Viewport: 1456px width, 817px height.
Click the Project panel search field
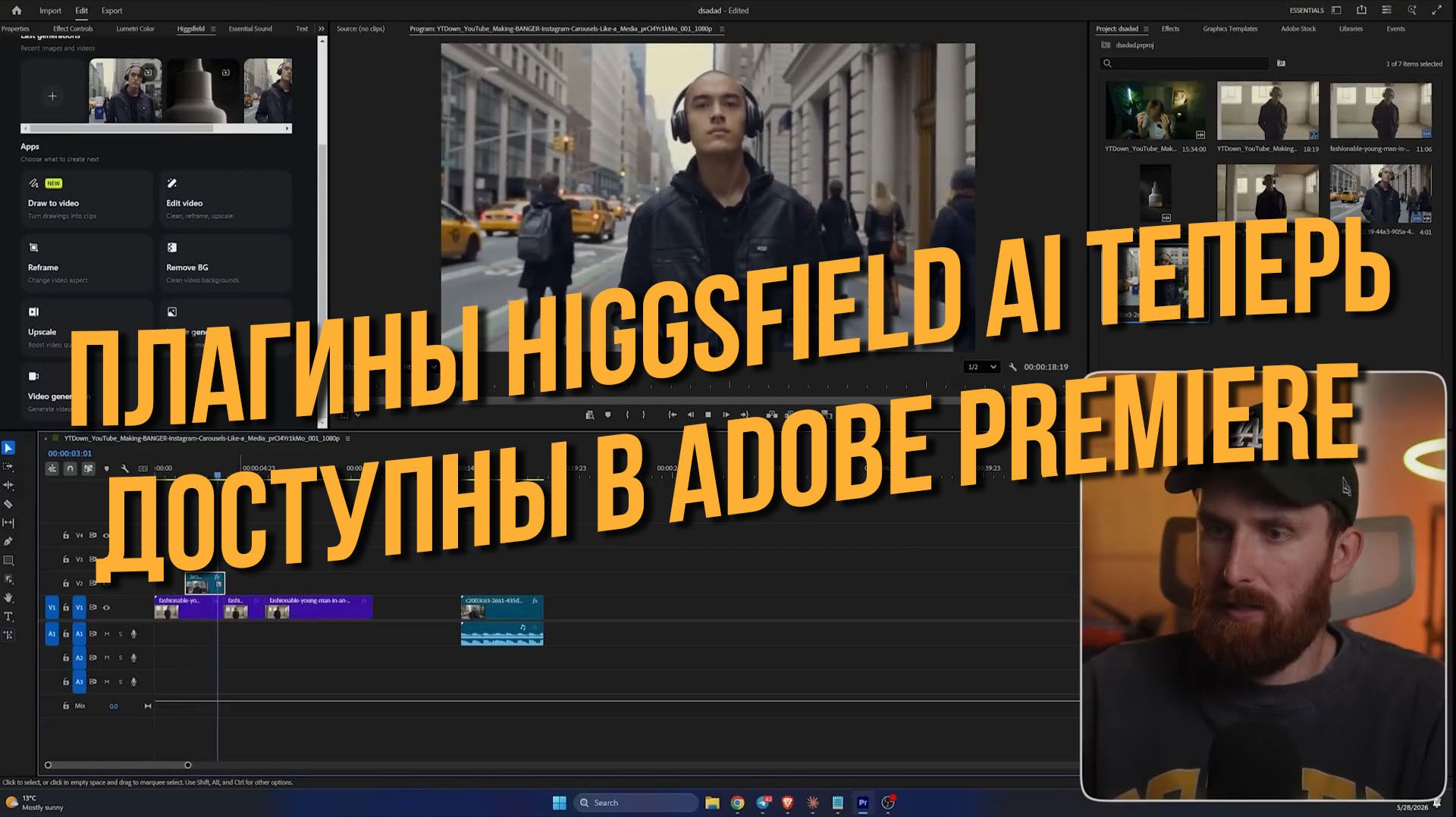click(x=1185, y=64)
